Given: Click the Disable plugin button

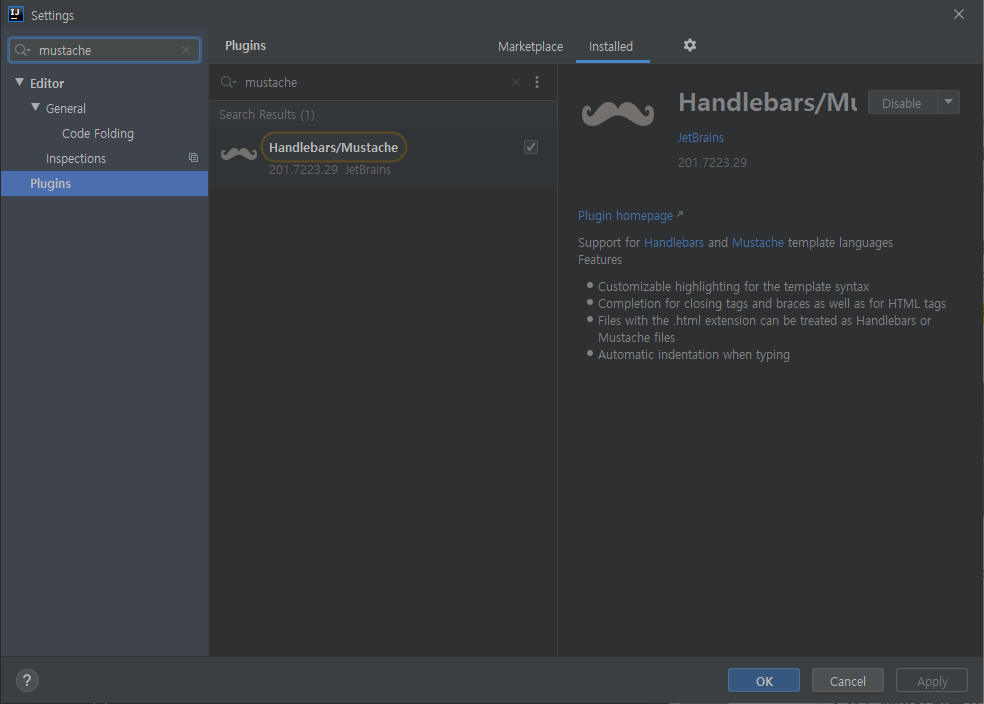Looking at the screenshot, I should tap(902, 103).
